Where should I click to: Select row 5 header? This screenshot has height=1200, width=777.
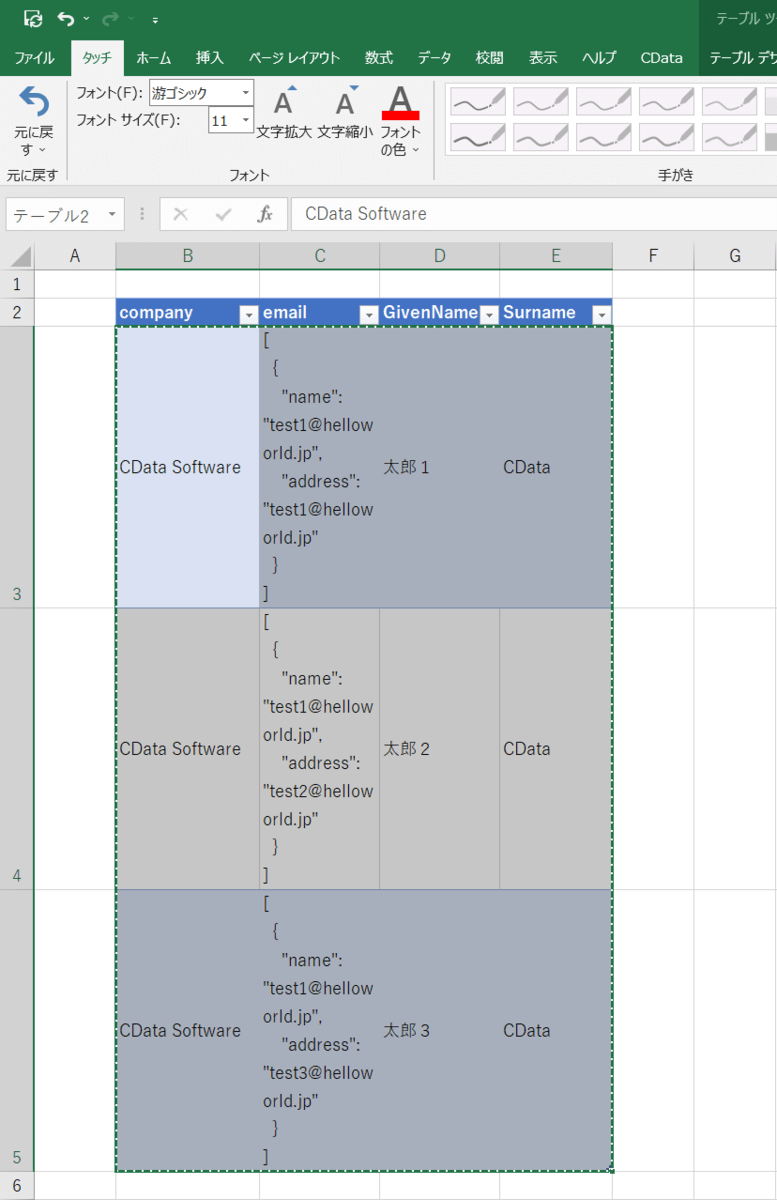click(x=17, y=1031)
